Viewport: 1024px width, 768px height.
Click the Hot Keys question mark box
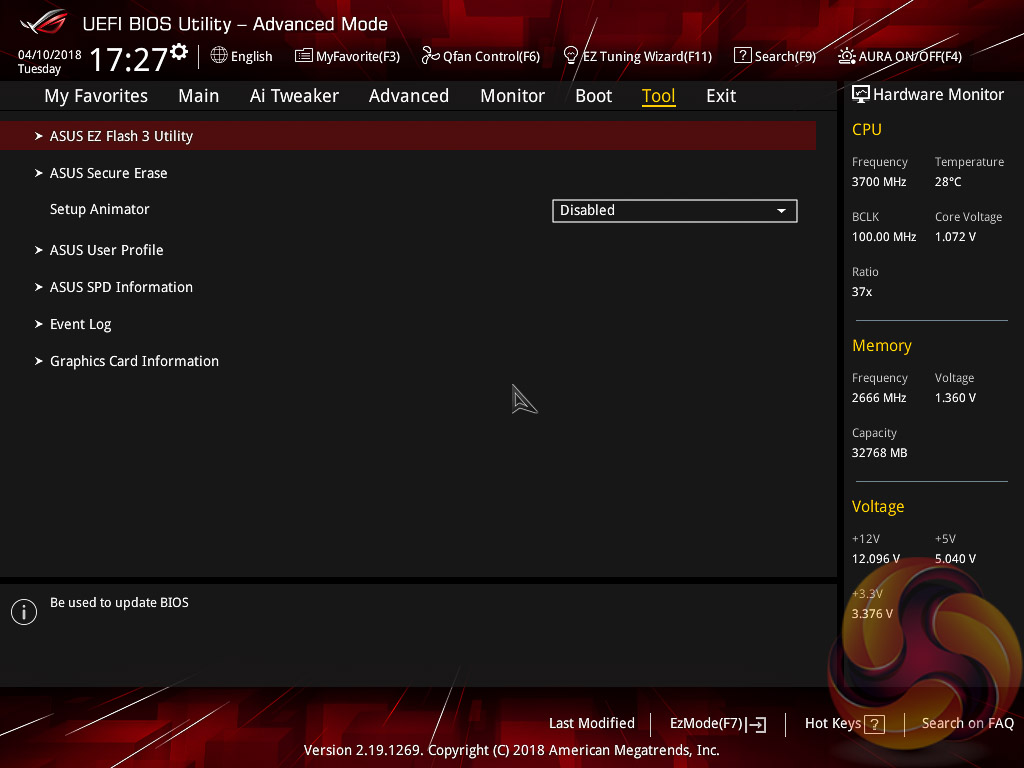coord(874,724)
